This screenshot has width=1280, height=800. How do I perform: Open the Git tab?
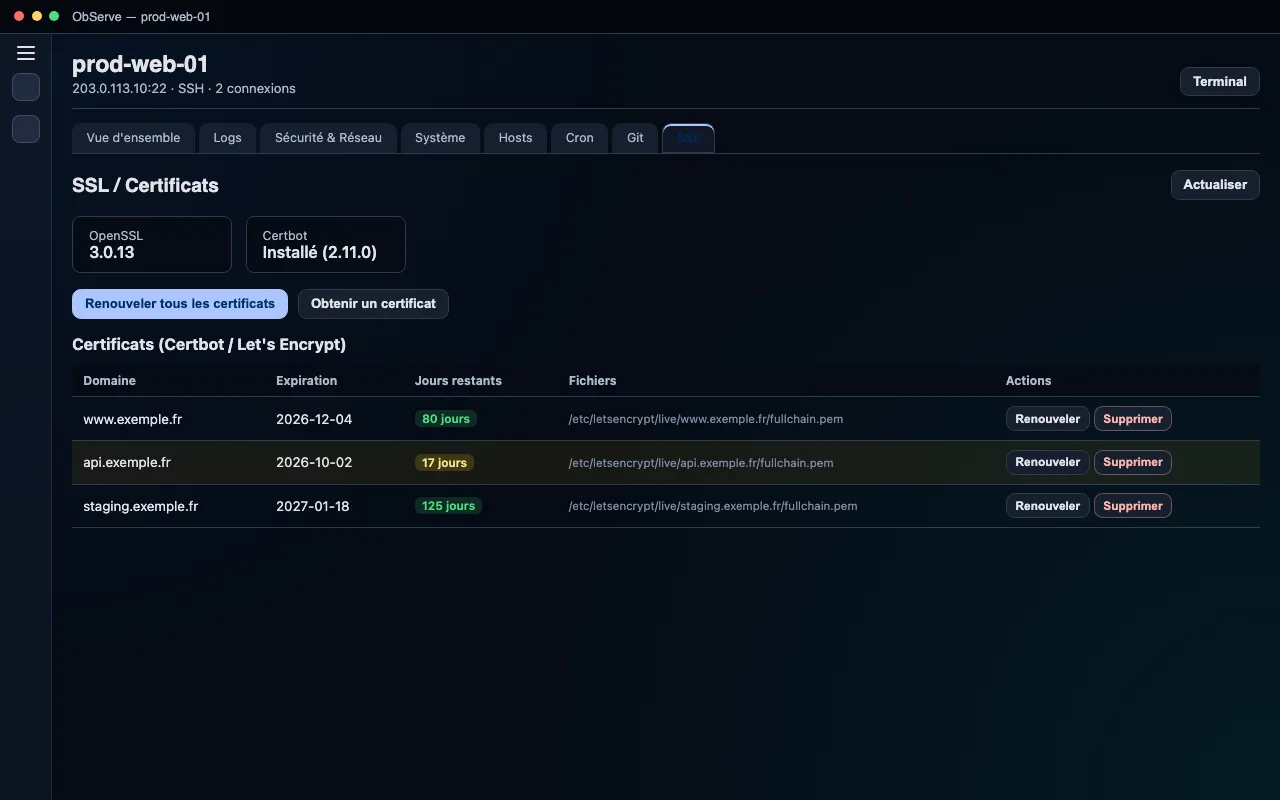point(635,138)
